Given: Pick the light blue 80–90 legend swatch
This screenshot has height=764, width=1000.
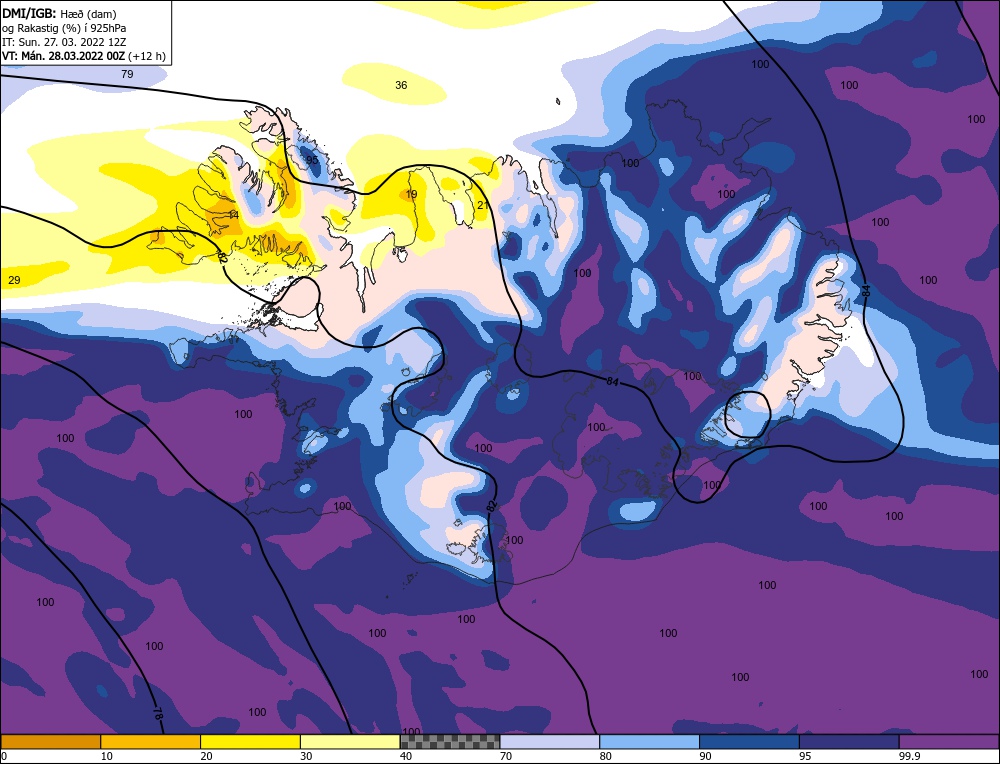Looking at the screenshot, I should tap(649, 742).
